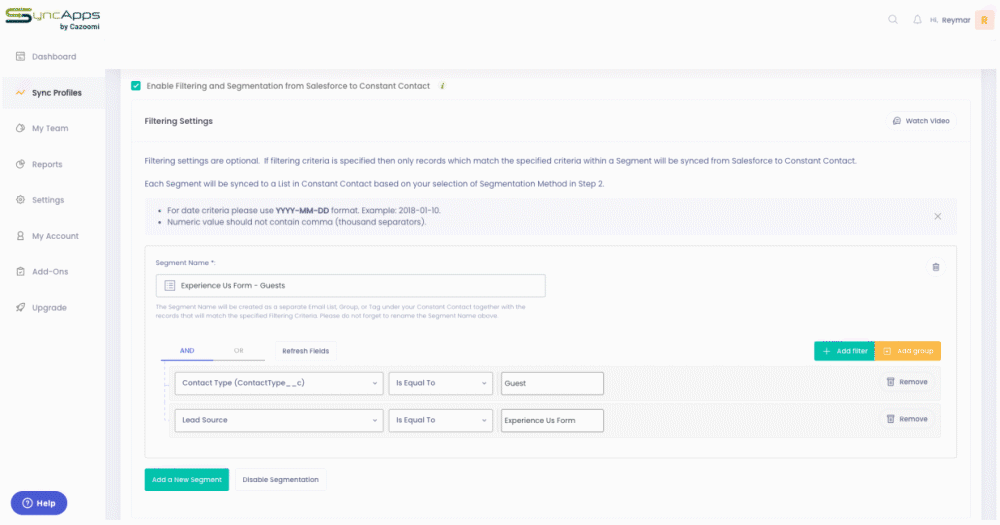1000x525 pixels.
Task: Click the info icon beside Enable Filtering
Action: point(443,86)
